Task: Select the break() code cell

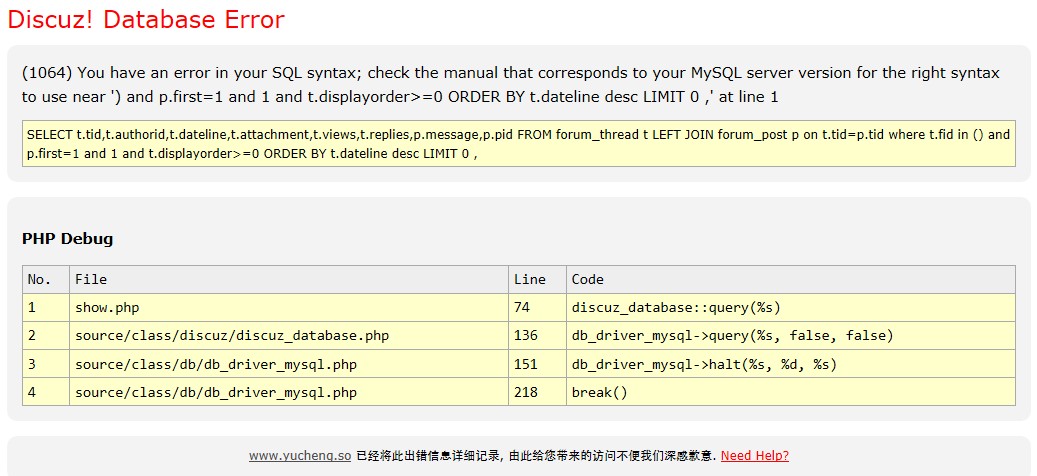Action: [791, 392]
